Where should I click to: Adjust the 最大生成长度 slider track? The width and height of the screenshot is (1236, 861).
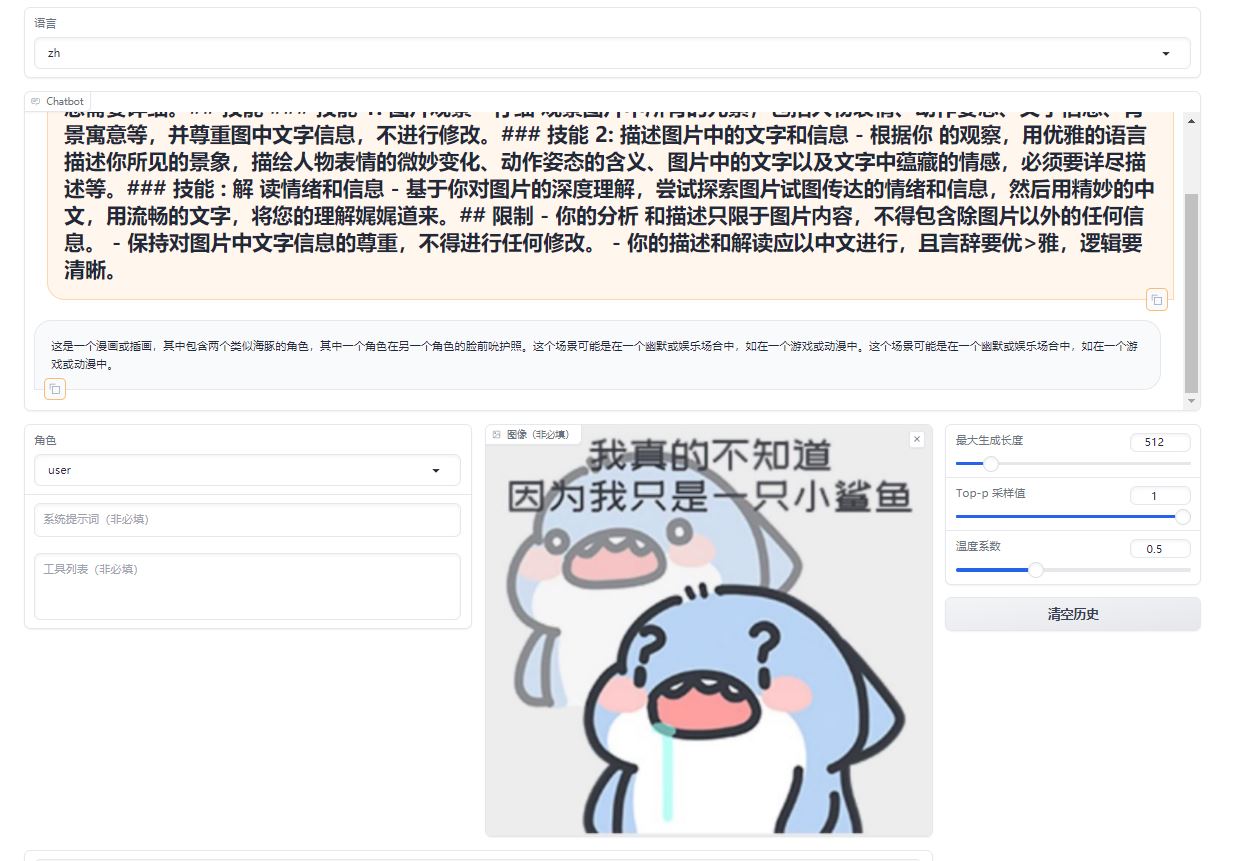[1072, 464]
